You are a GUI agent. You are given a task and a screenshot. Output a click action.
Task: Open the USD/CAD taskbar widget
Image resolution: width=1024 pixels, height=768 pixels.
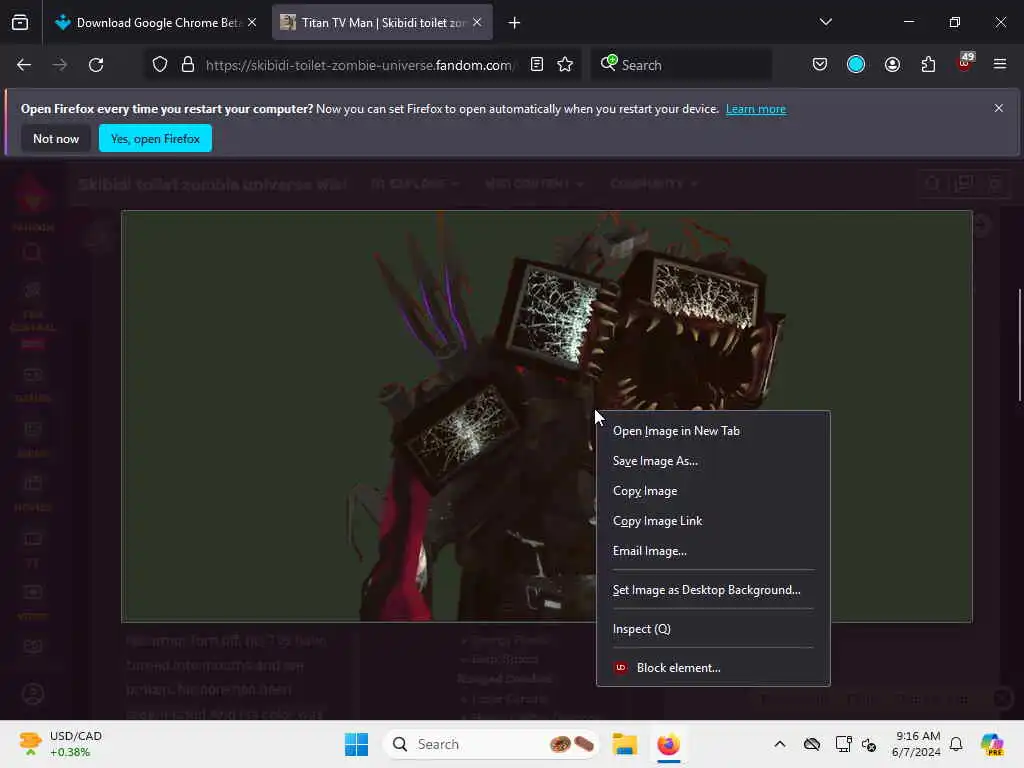pos(61,744)
